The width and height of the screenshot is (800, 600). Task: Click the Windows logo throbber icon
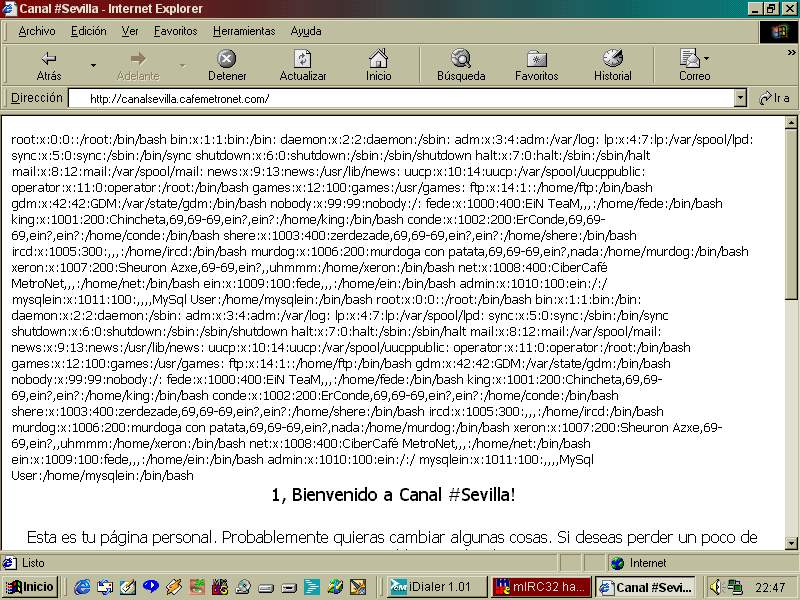coord(780,33)
